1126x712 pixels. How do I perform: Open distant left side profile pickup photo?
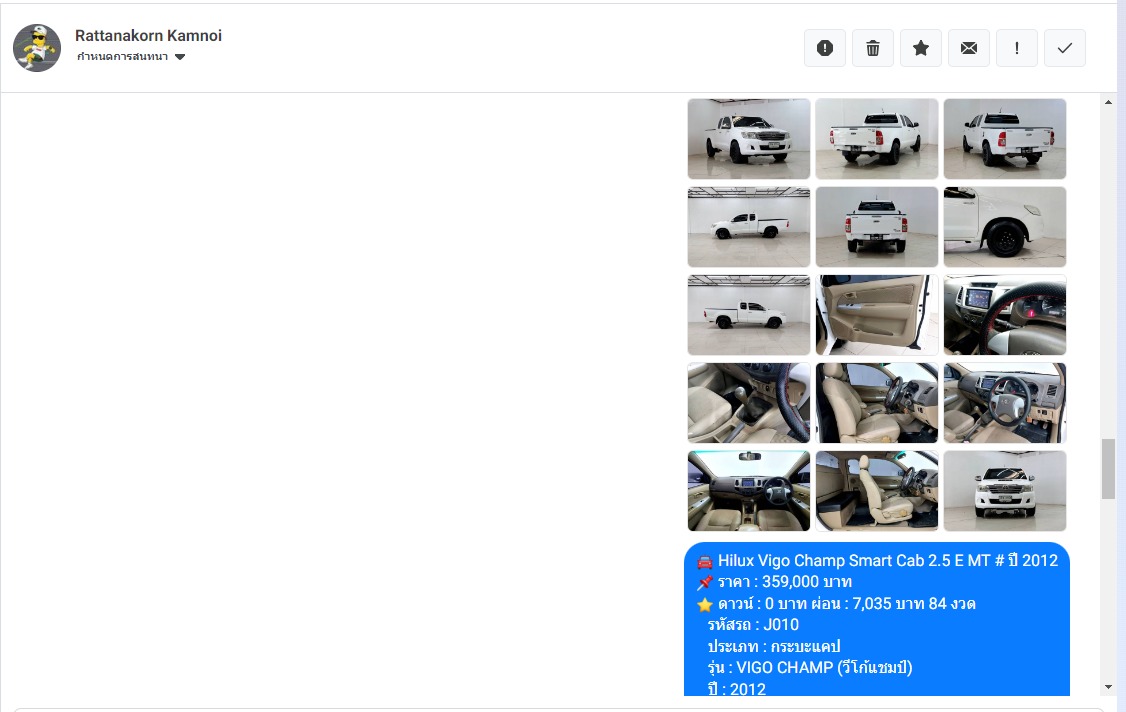(749, 227)
